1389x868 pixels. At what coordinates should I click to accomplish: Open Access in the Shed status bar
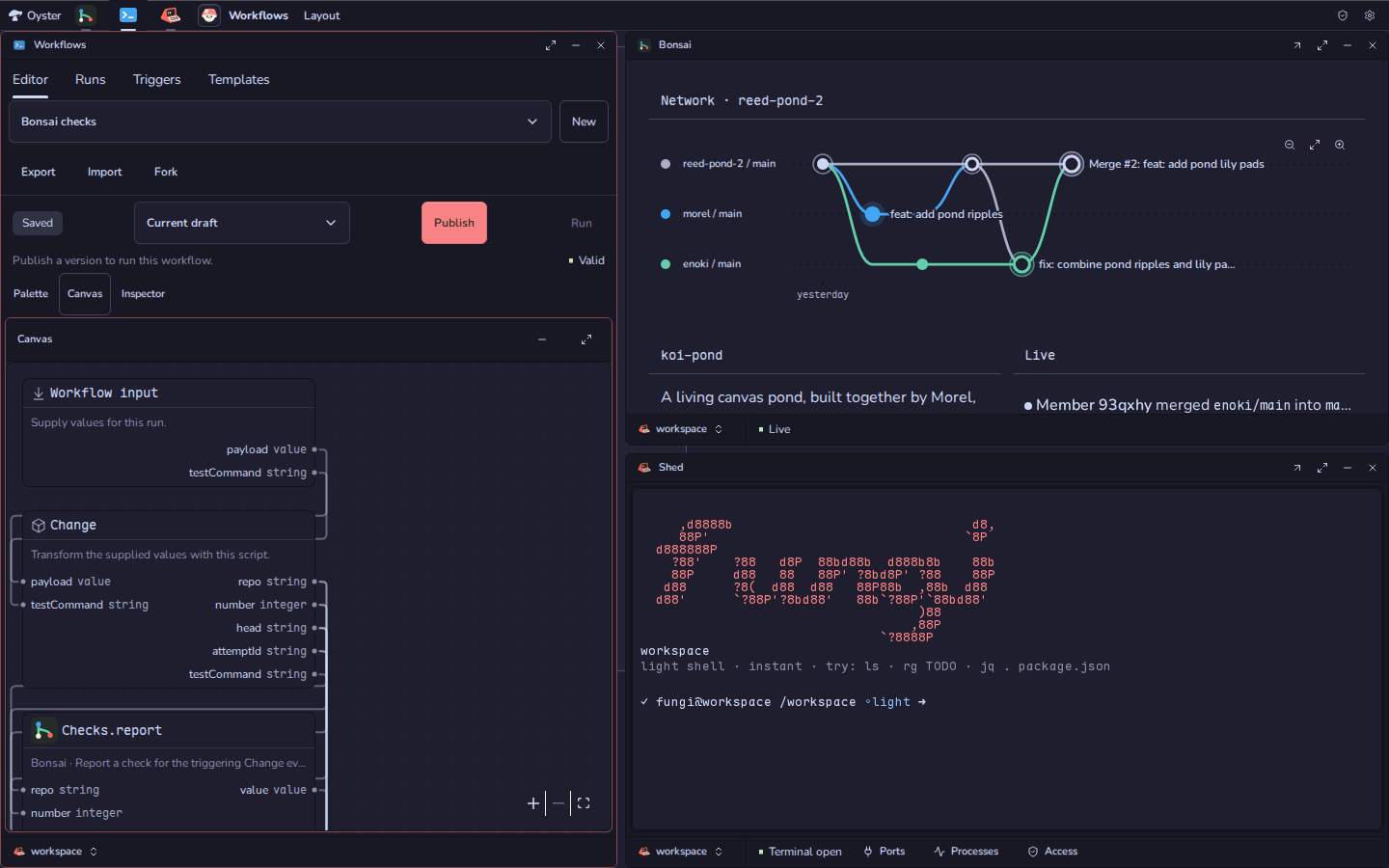coord(1052,852)
